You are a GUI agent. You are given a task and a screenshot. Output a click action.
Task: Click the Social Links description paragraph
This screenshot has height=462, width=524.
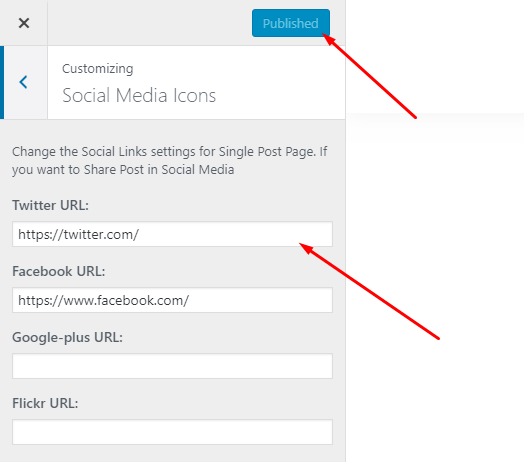(170, 160)
